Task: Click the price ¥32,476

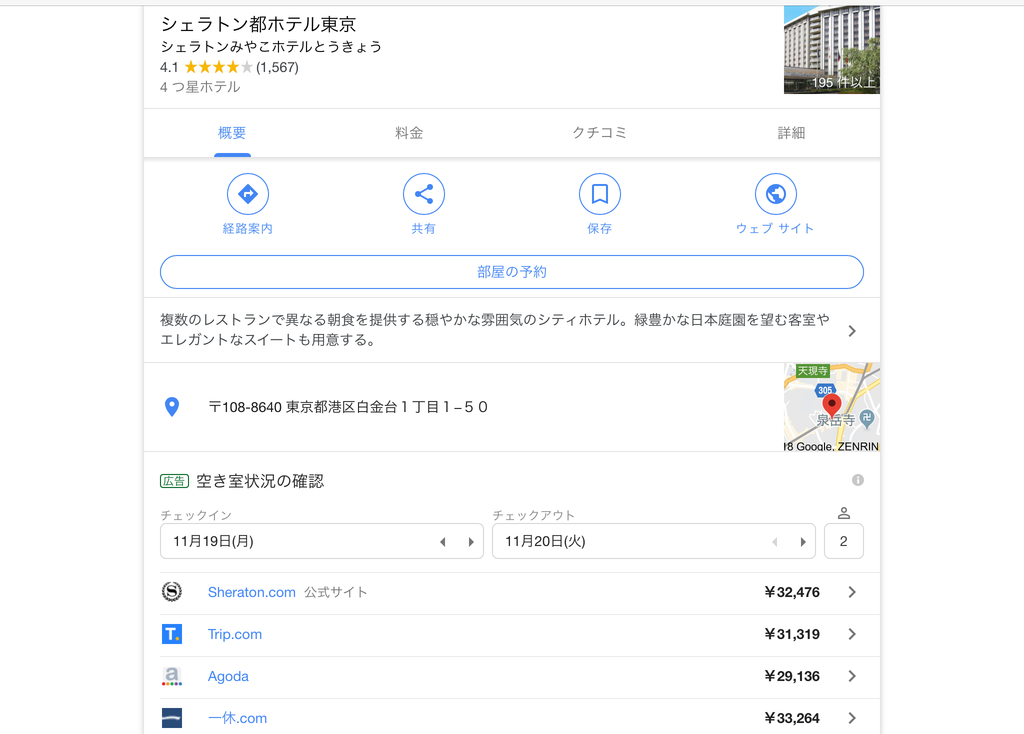Action: (x=792, y=592)
